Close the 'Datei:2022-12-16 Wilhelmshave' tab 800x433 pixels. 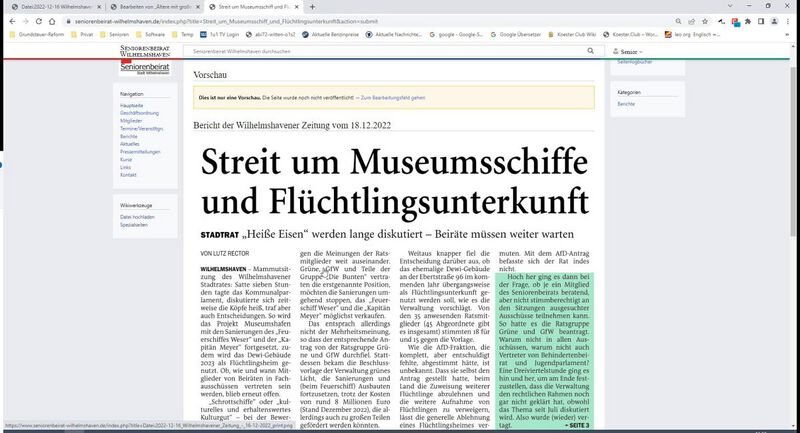click(x=99, y=7)
